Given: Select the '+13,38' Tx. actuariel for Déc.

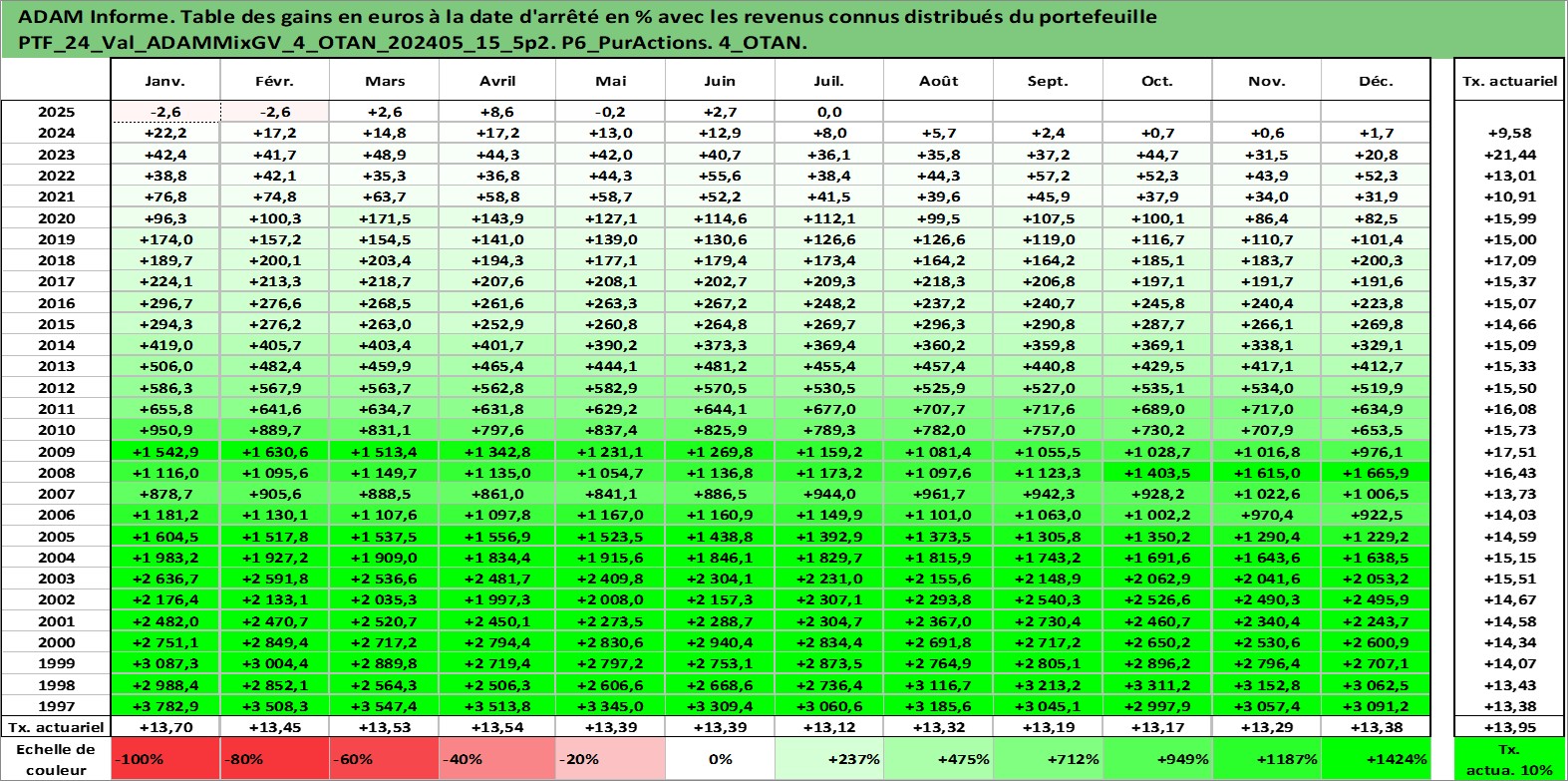Looking at the screenshot, I should [x=1376, y=727].
